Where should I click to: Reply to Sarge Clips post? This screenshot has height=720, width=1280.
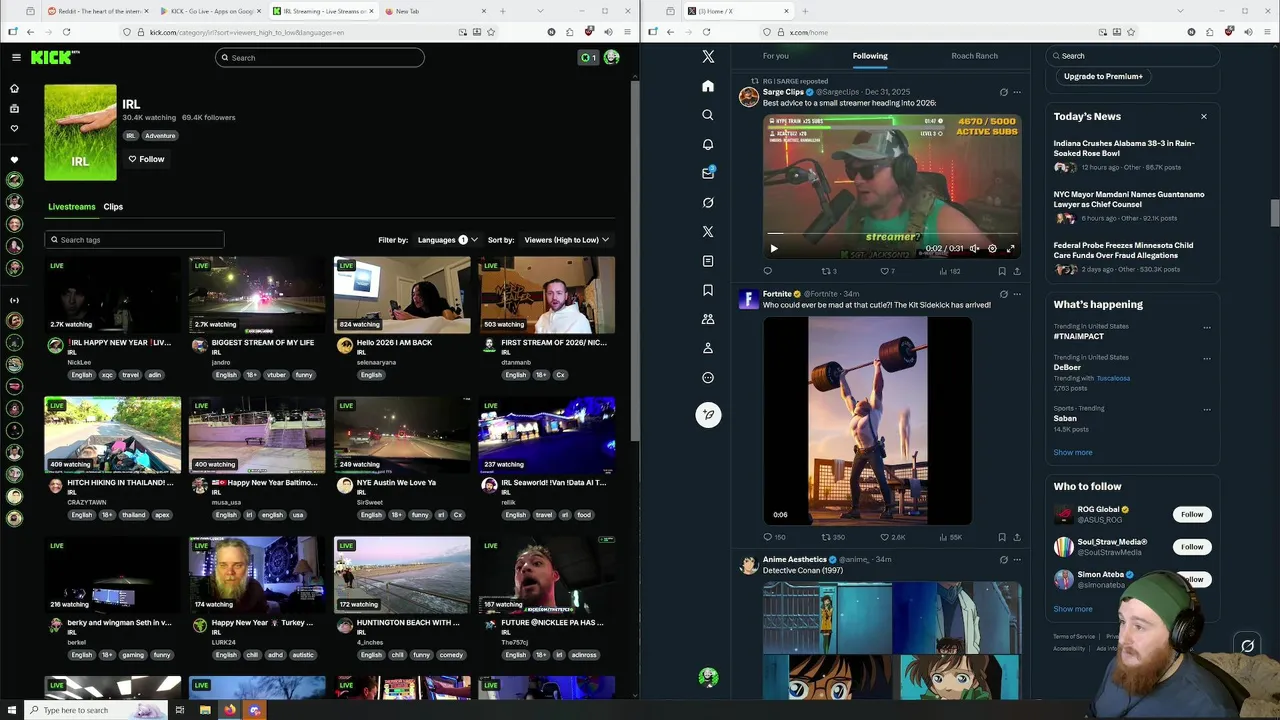click(x=768, y=271)
